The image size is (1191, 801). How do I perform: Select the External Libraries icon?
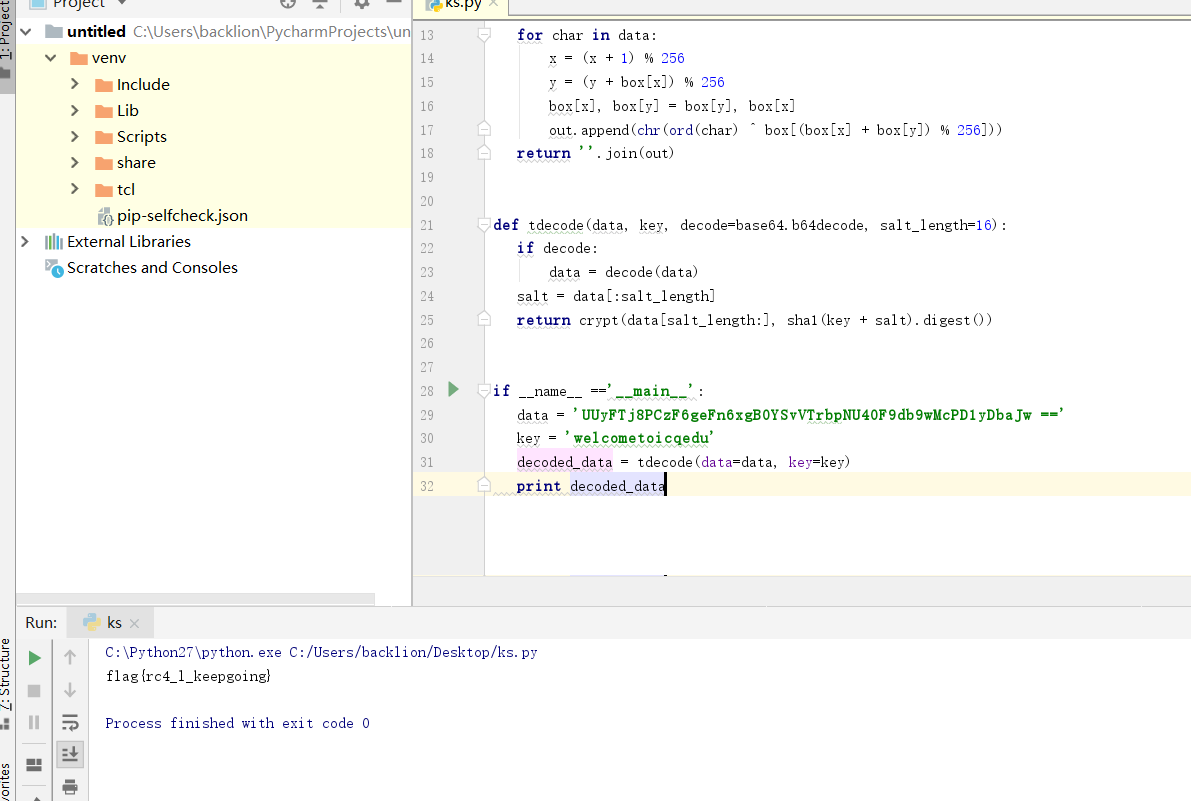[x=53, y=241]
